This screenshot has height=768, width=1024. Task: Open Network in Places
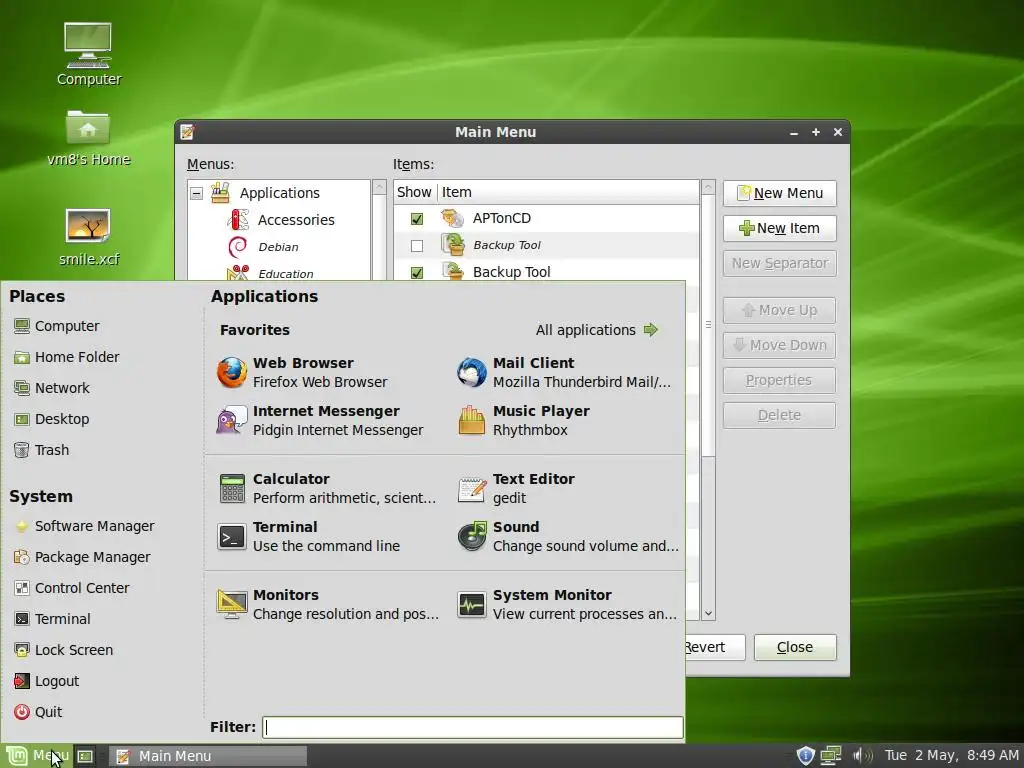point(52,388)
